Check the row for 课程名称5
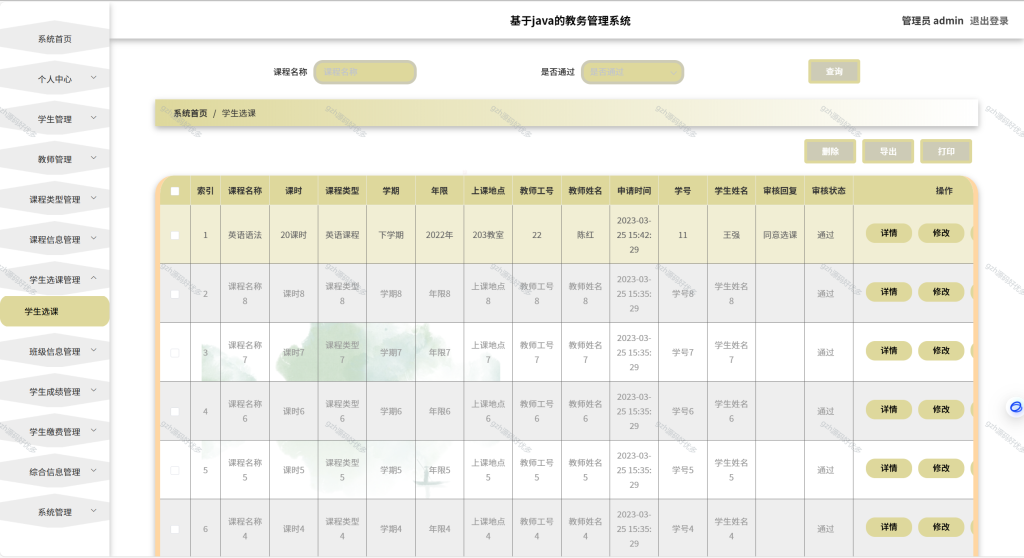This screenshot has width=1024, height=558. click(175, 470)
